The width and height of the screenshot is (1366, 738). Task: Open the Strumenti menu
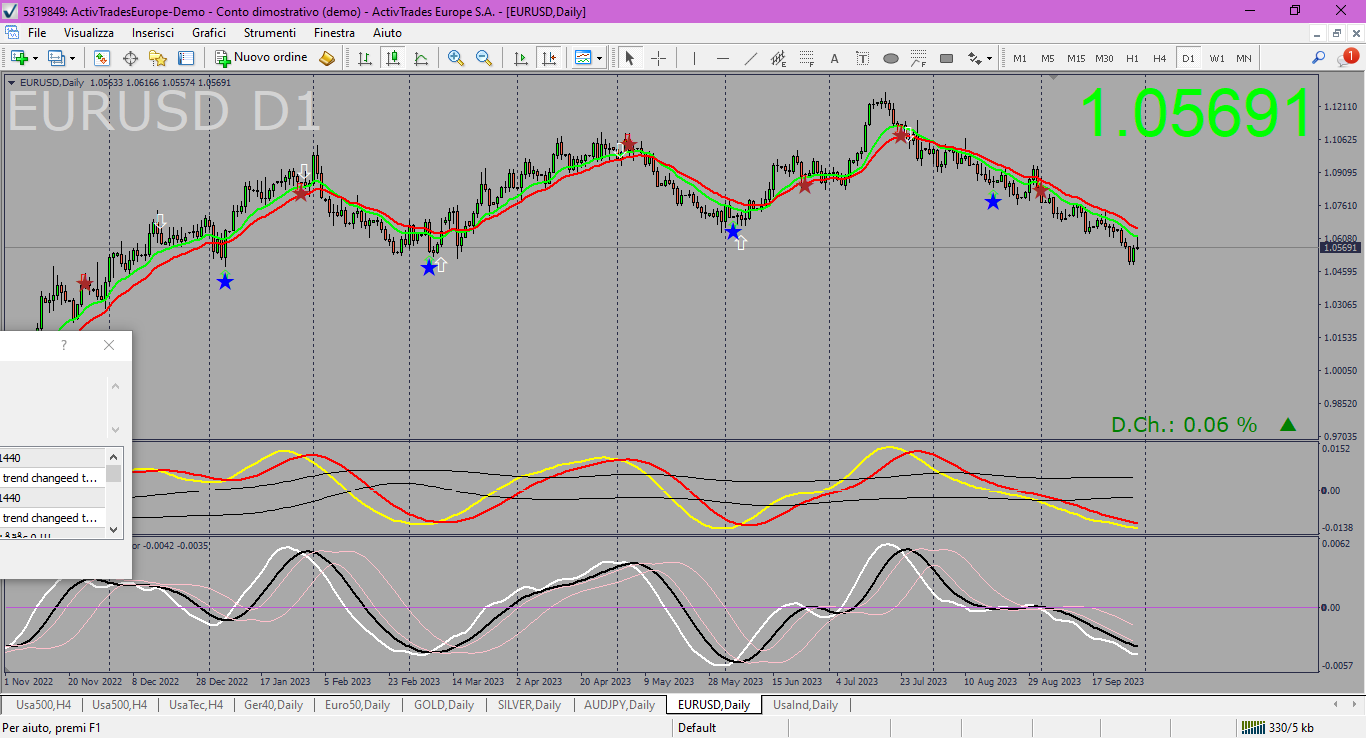(x=270, y=33)
